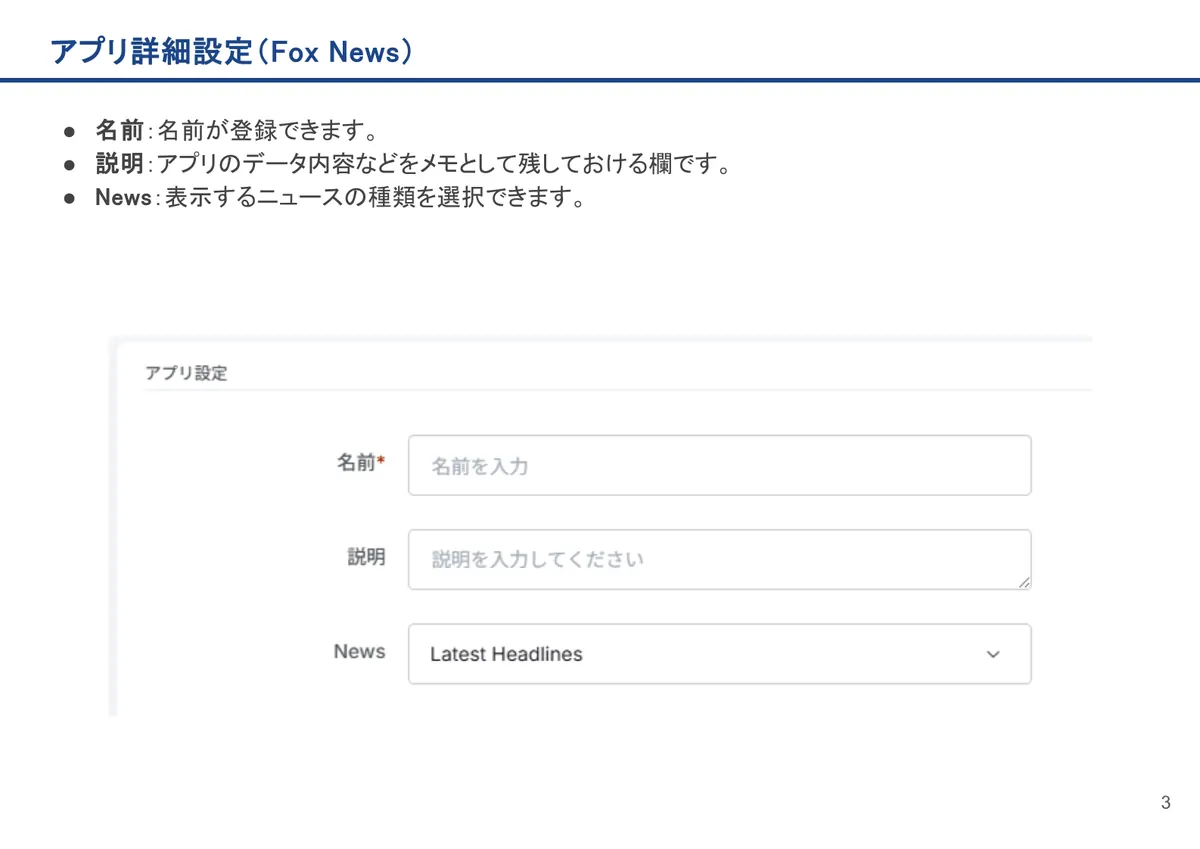The image size is (1200, 849).
Task: Click the chevron arrow in News dropdown
Action: (993, 654)
